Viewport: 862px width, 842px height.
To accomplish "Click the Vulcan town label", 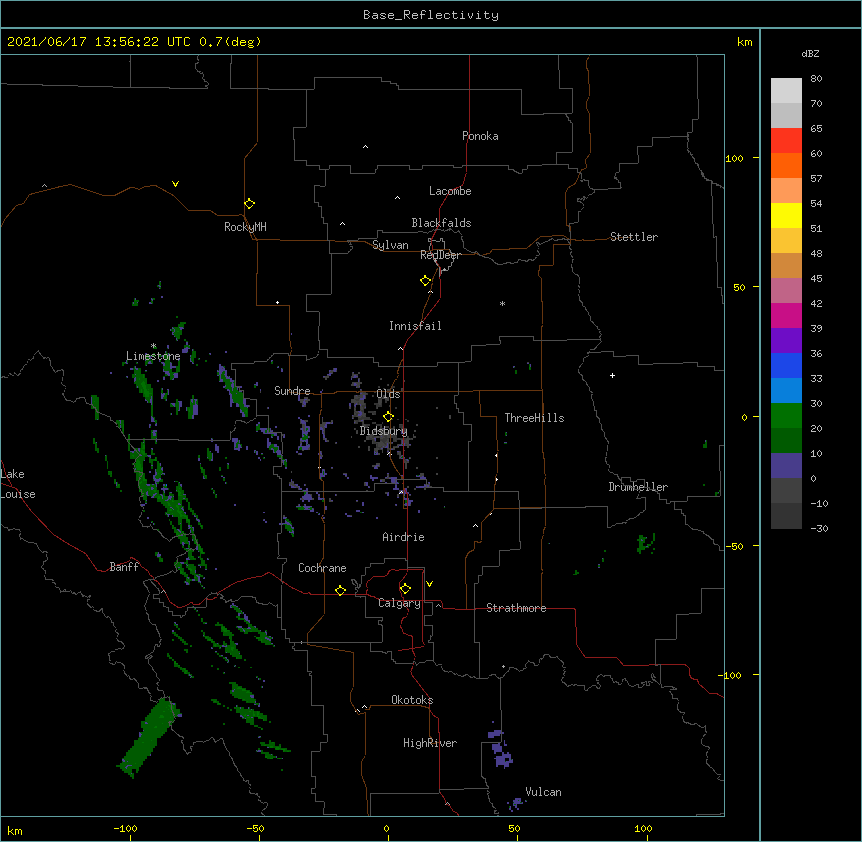I will (543, 792).
